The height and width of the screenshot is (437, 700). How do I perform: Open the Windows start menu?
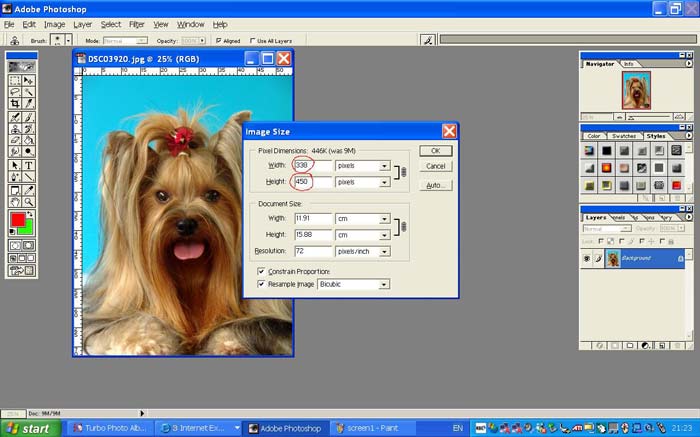[x=30, y=429]
